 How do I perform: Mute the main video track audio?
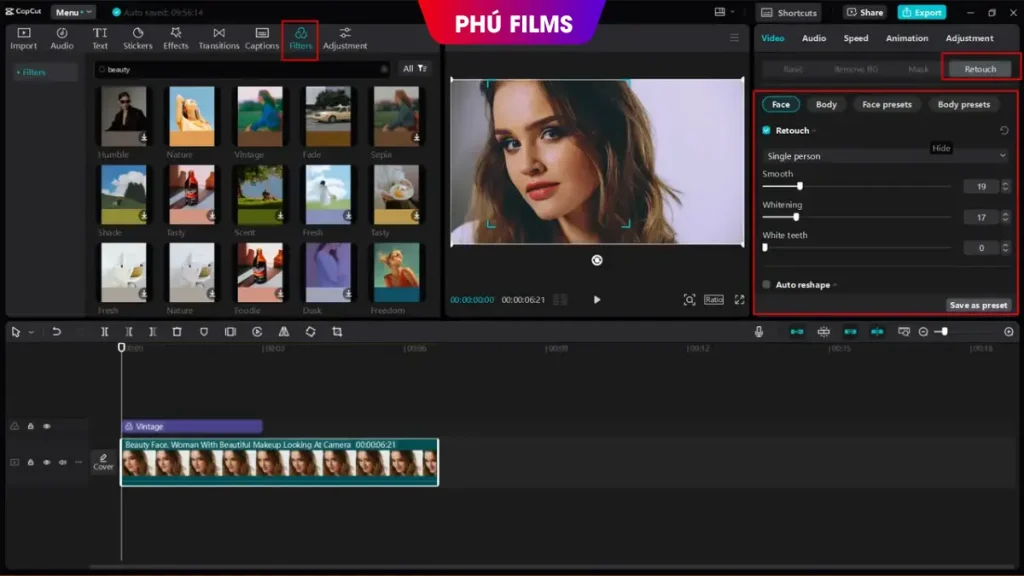tap(63, 462)
